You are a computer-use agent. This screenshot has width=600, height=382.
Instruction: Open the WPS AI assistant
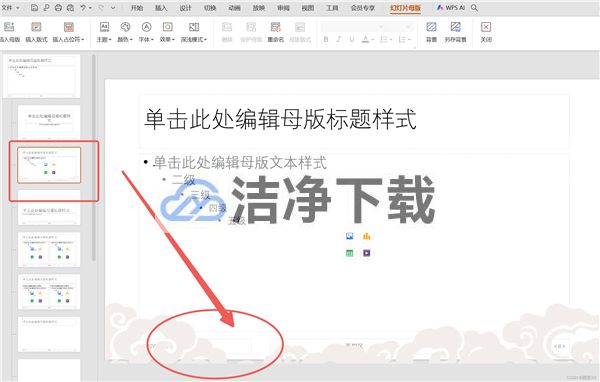451,7
